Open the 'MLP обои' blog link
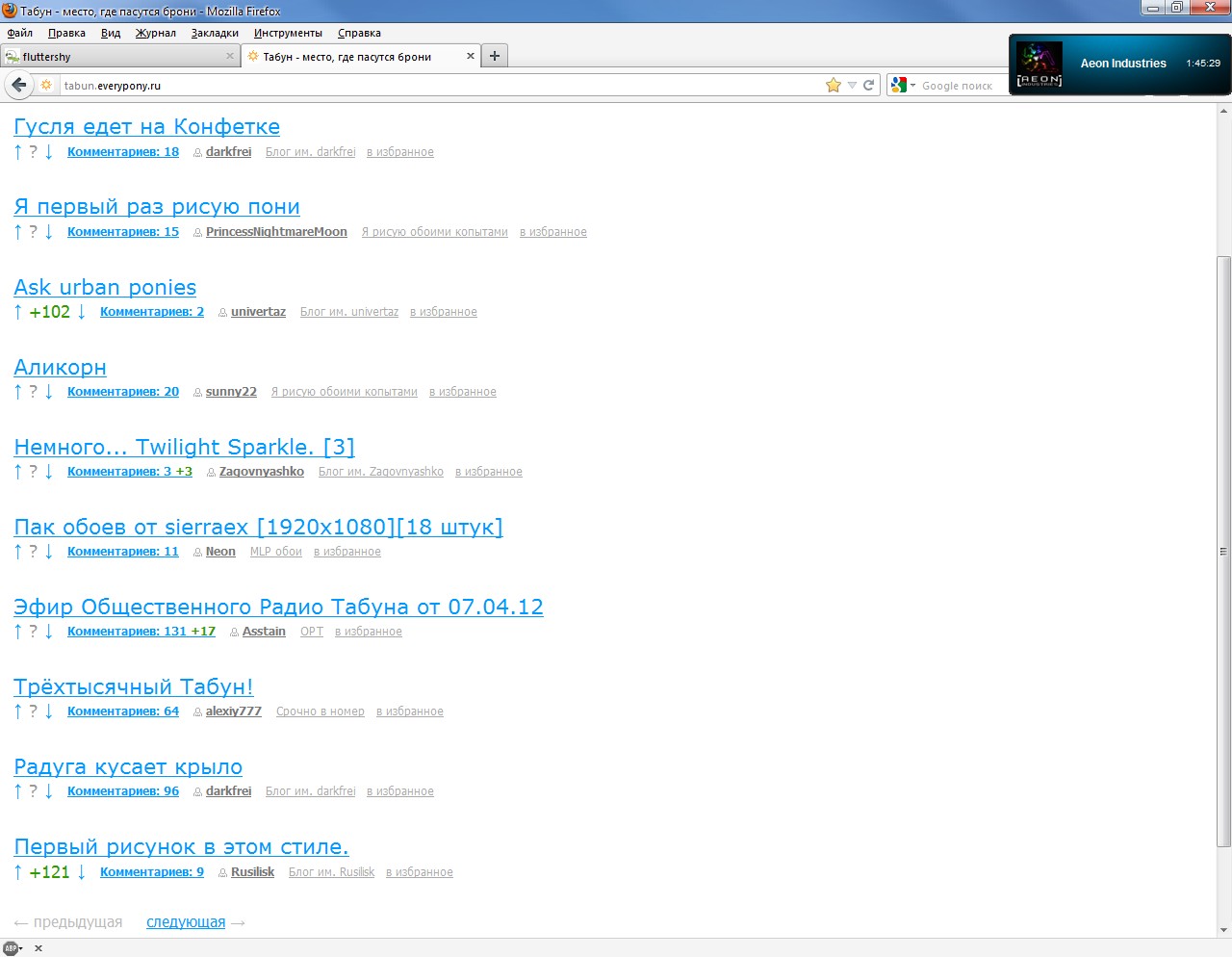1232x957 pixels. tap(276, 552)
